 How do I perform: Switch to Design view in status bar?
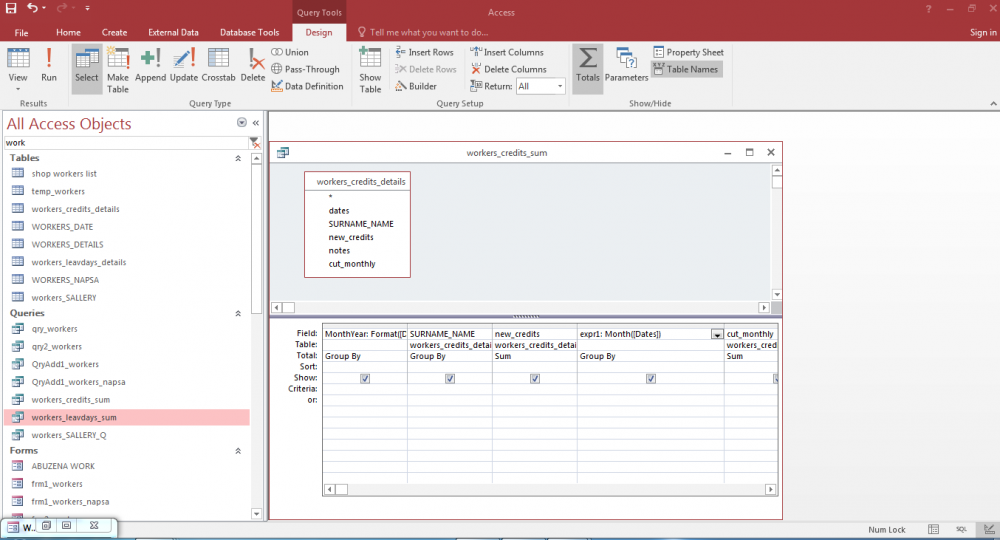(x=989, y=529)
